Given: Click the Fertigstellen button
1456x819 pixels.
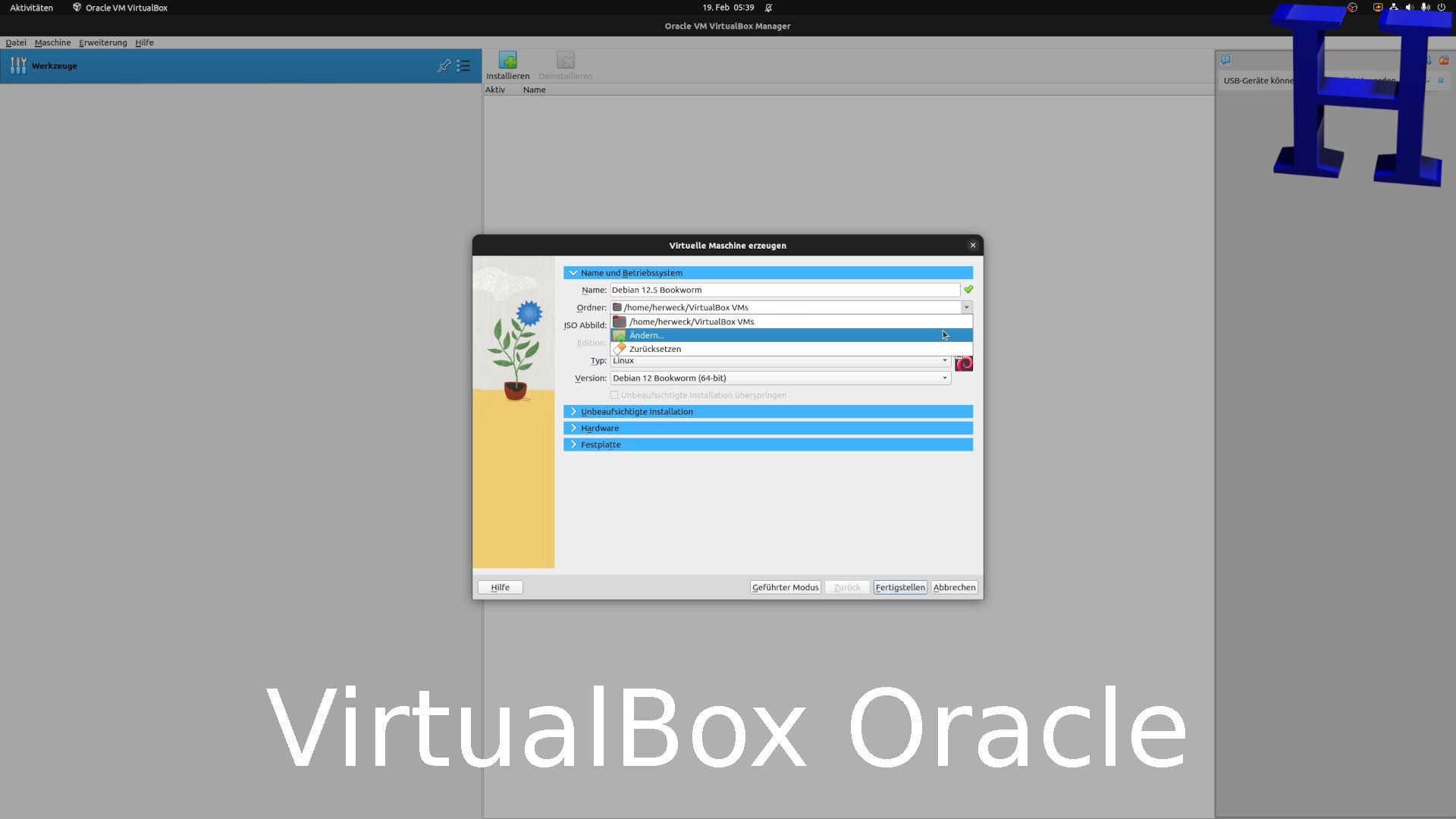Looking at the screenshot, I should pos(900,587).
